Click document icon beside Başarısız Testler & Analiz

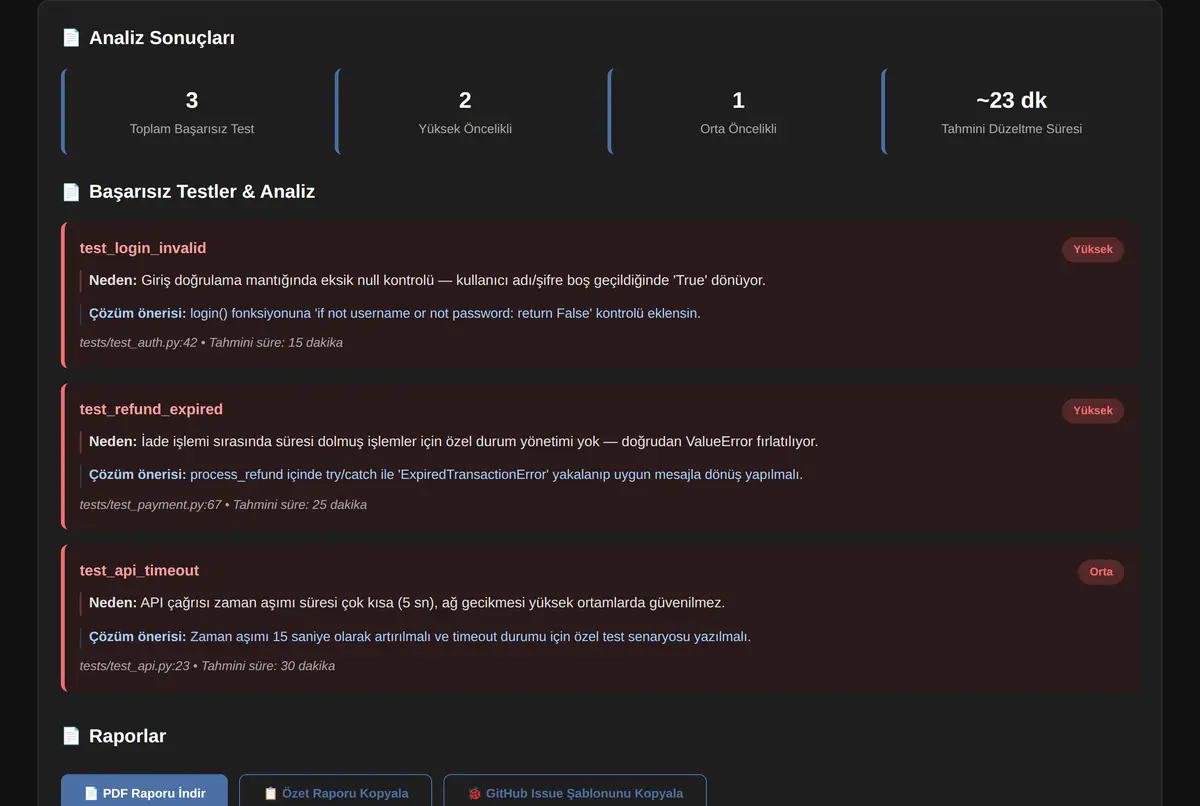(71, 191)
